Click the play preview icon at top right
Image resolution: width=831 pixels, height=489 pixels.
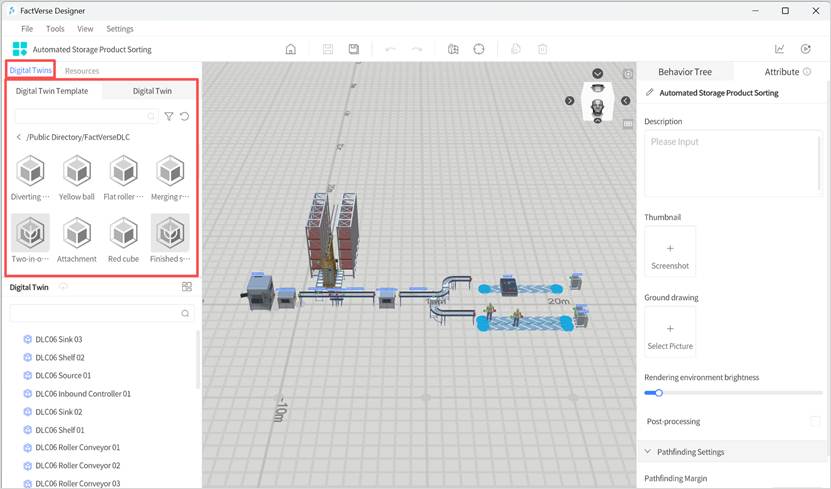806,49
